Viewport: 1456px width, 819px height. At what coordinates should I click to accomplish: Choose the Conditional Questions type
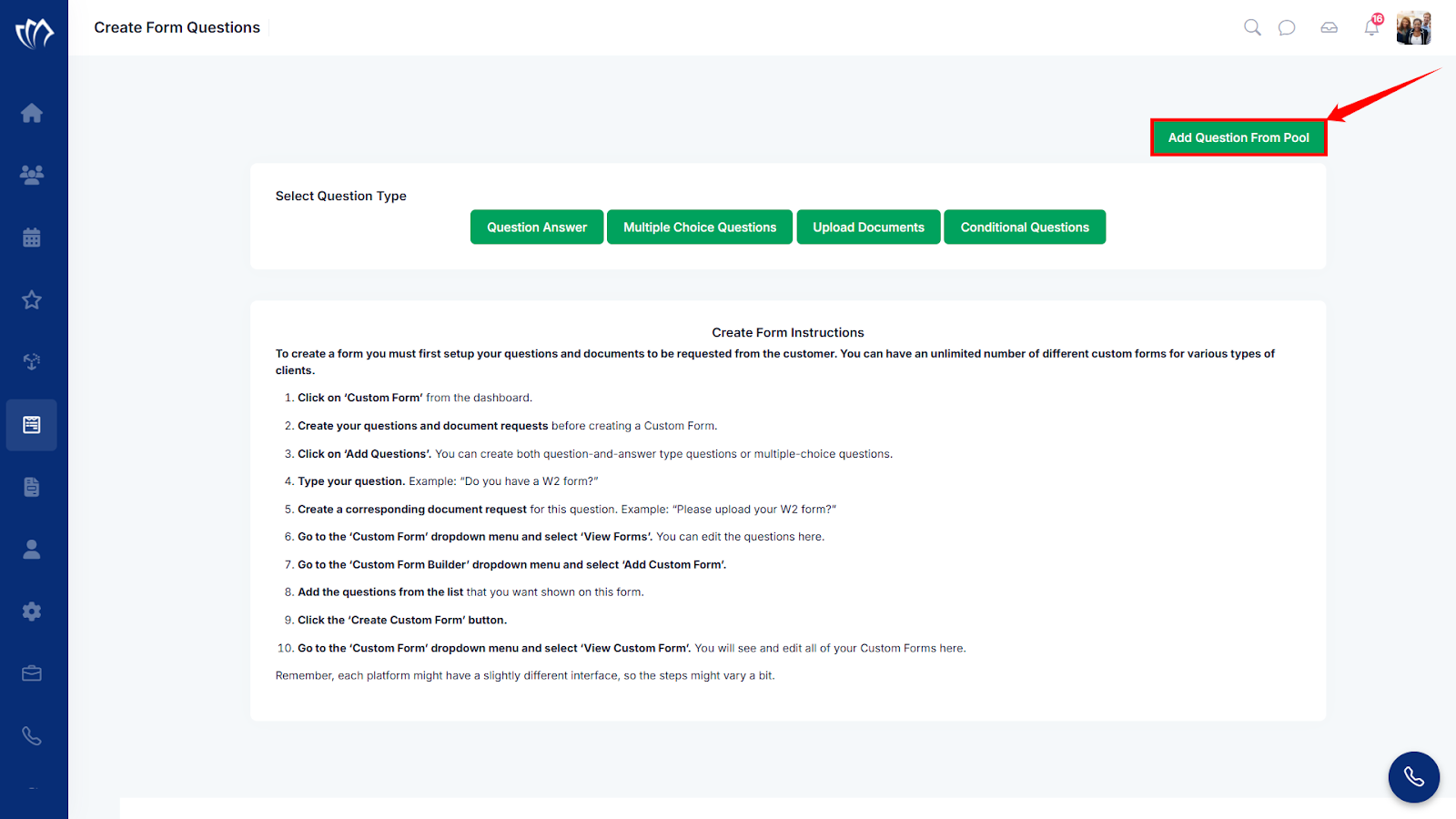point(1025,227)
